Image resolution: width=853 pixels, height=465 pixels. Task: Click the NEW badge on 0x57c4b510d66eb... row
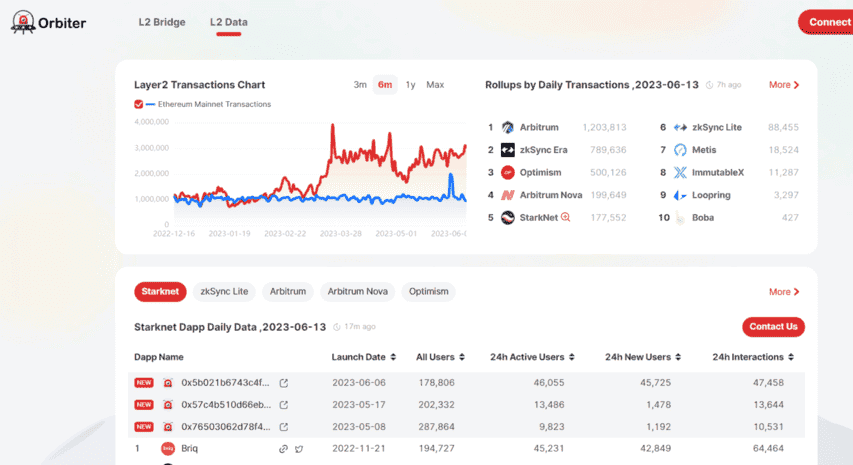coord(144,405)
